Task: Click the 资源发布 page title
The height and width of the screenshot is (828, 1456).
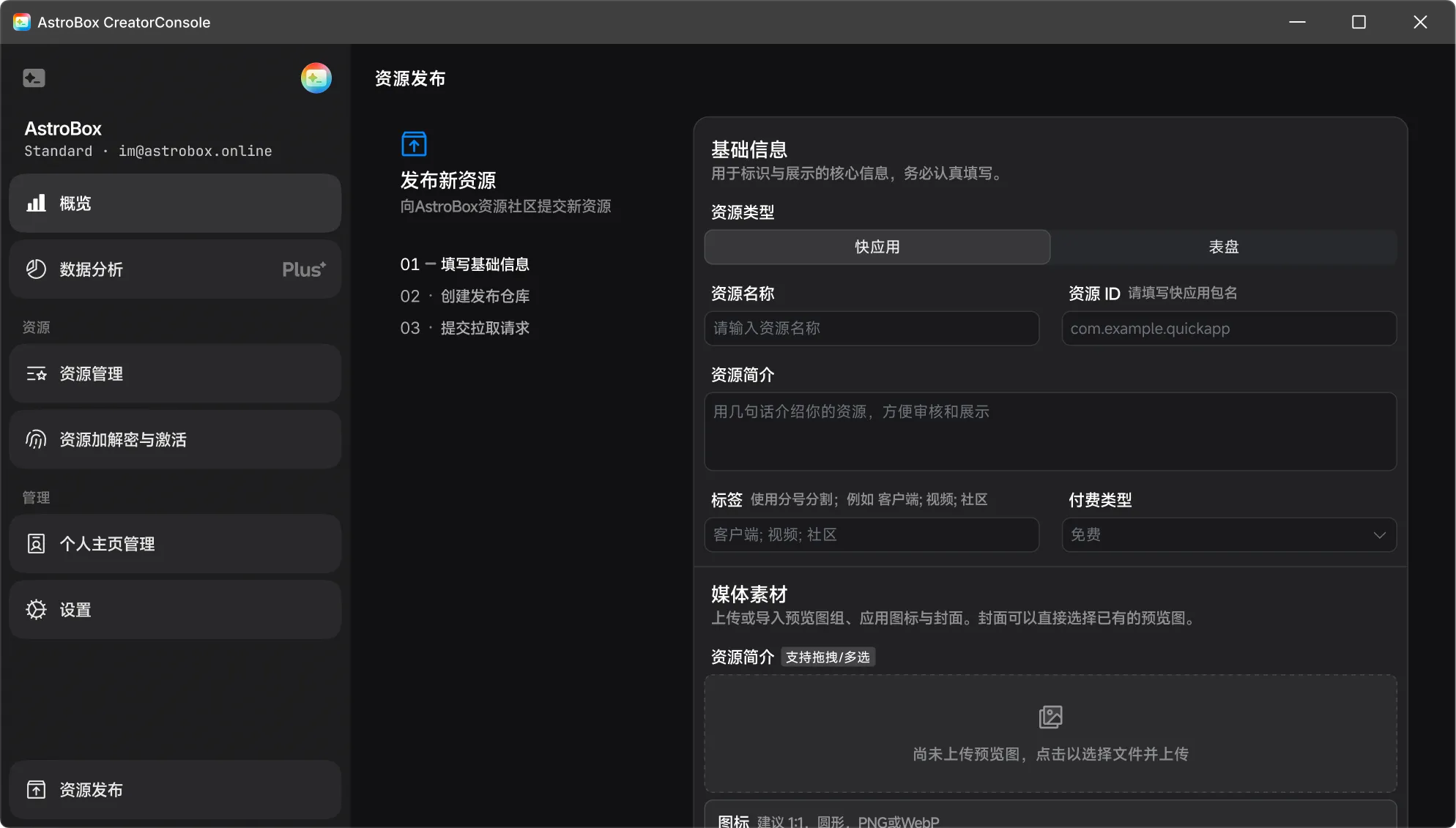Action: tap(409, 78)
